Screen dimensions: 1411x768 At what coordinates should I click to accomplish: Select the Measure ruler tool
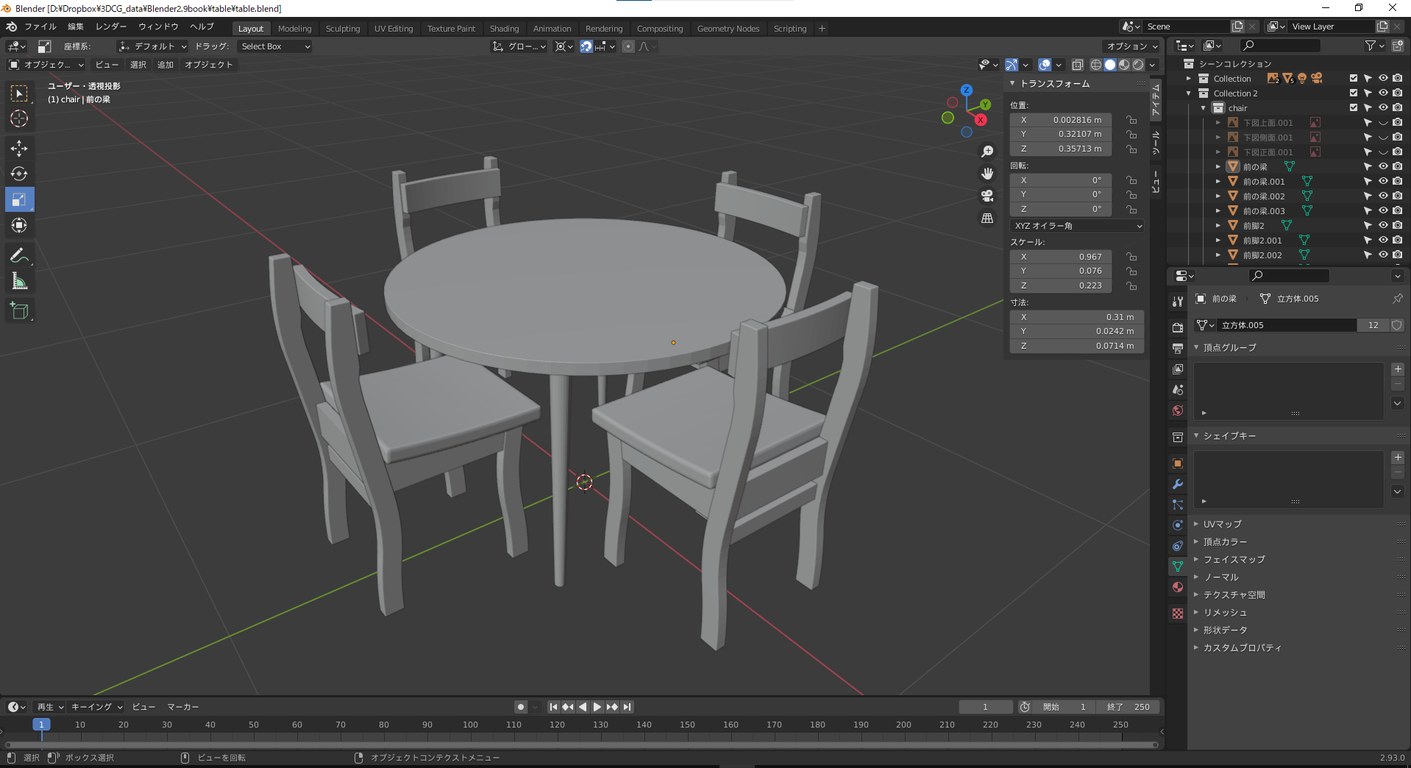tap(19, 282)
